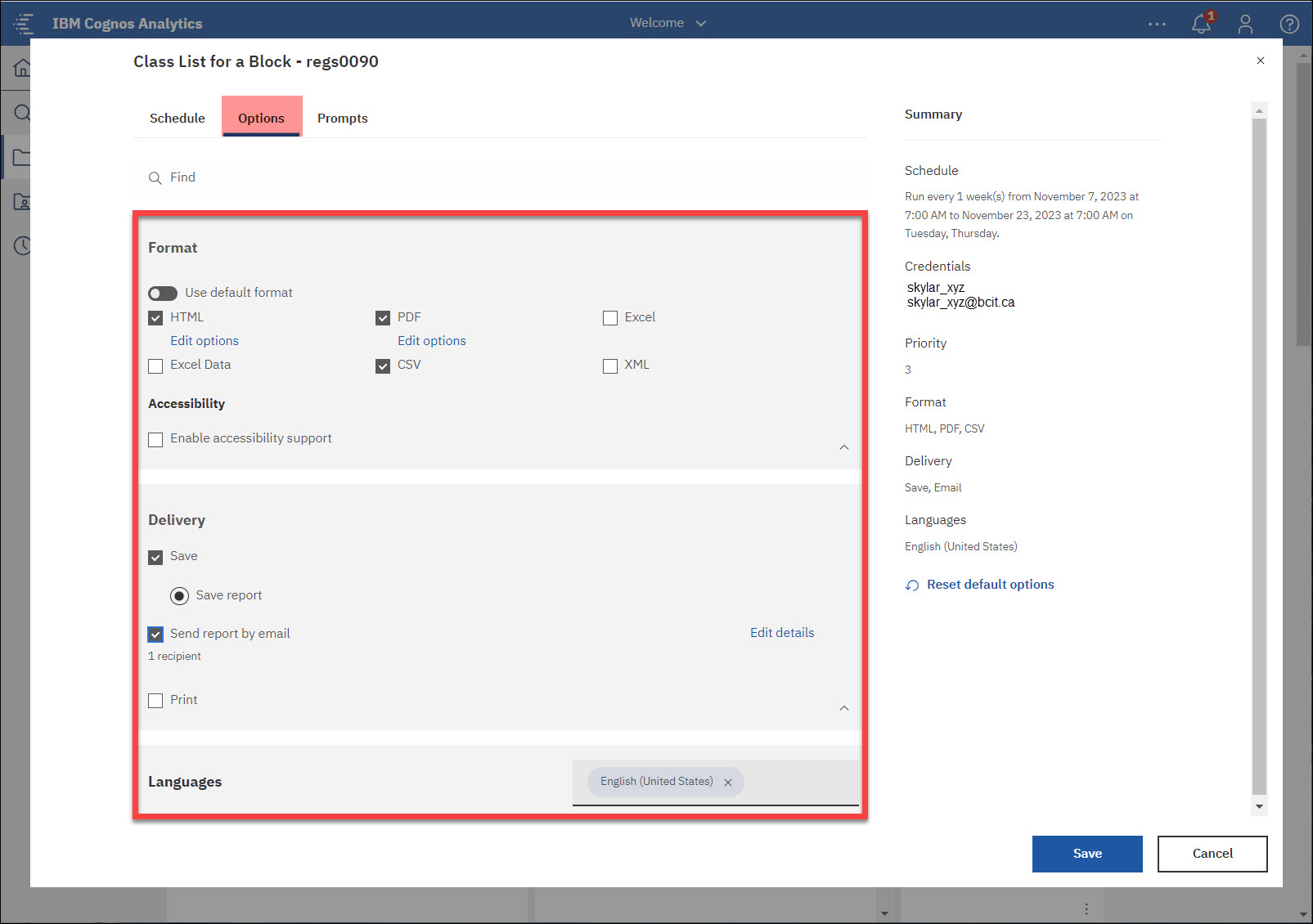Check the XML format checkbox

point(610,366)
